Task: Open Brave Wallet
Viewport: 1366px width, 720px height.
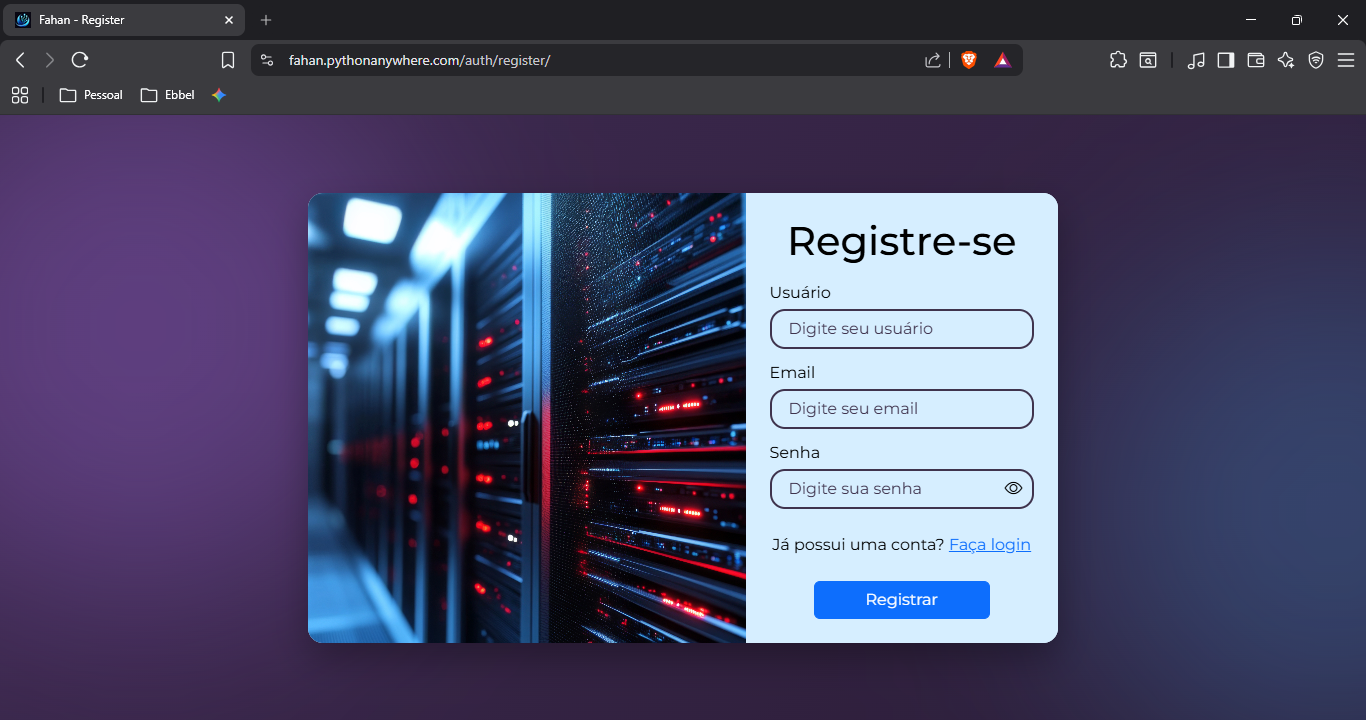Action: tap(1256, 60)
